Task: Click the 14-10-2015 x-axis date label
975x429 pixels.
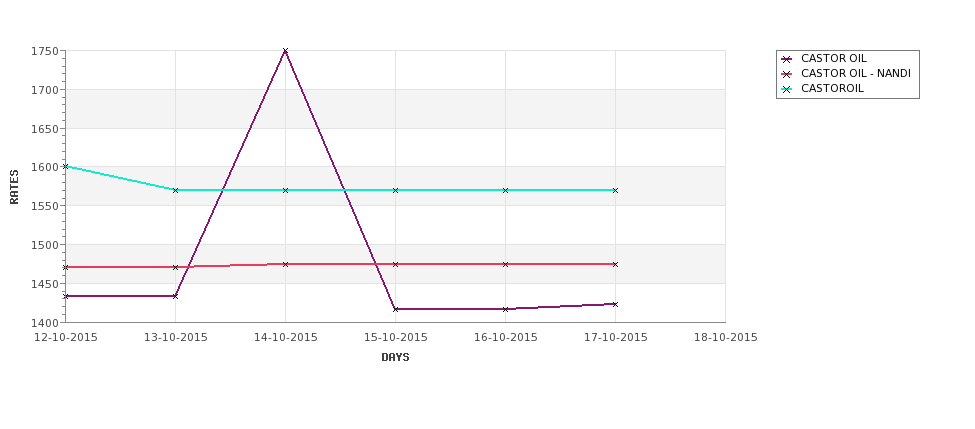Action: [285, 338]
